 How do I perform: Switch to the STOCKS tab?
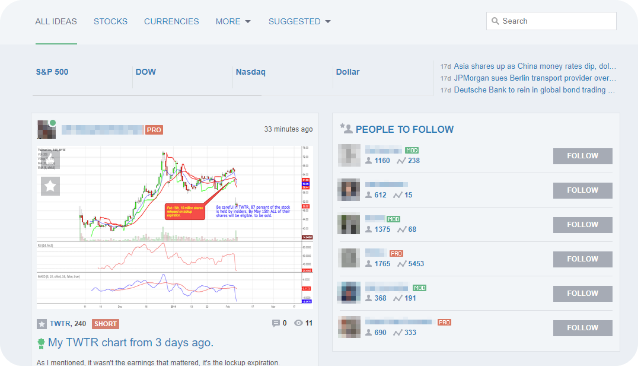(110, 21)
